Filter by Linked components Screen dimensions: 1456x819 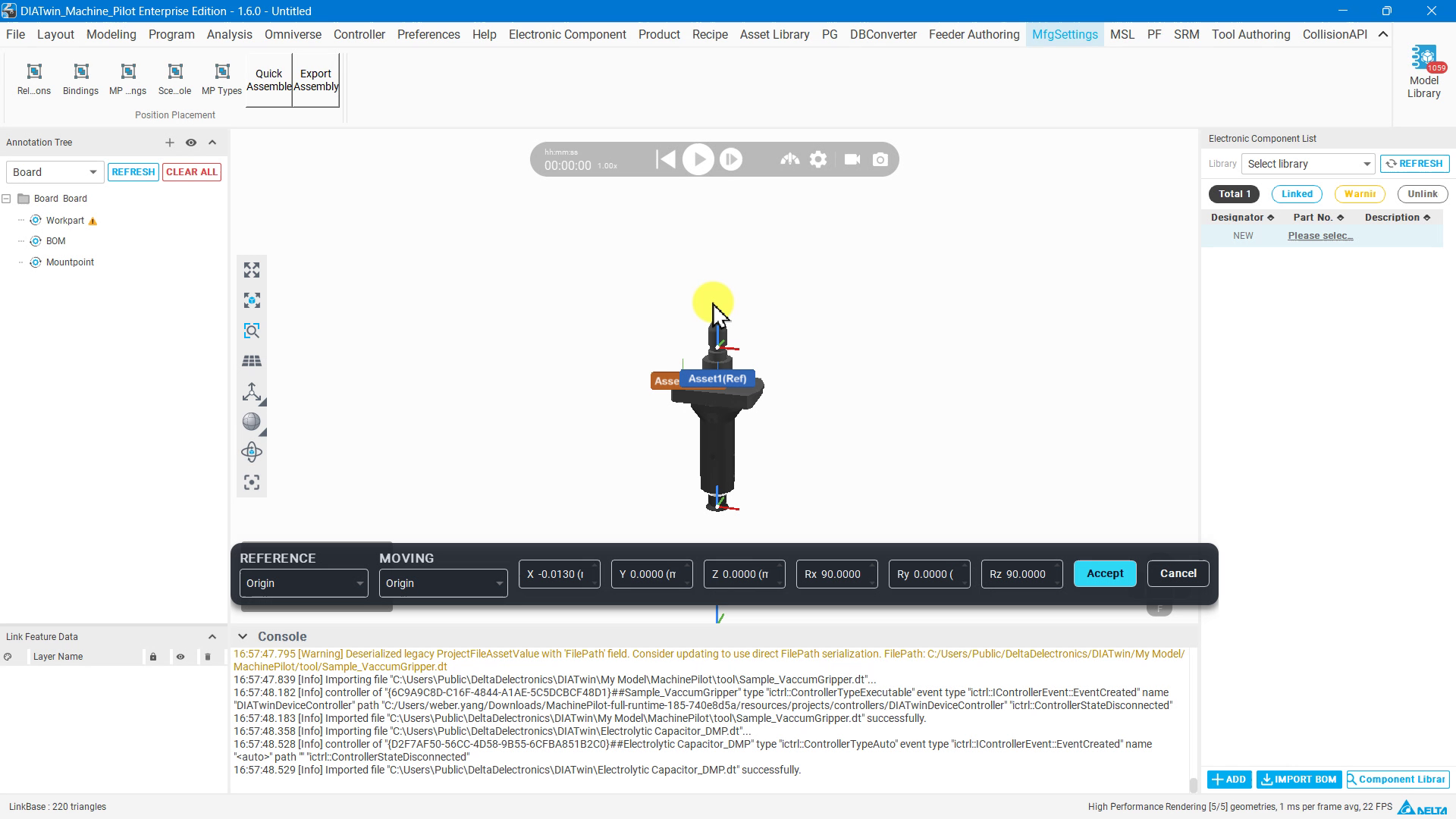point(1297,194)
